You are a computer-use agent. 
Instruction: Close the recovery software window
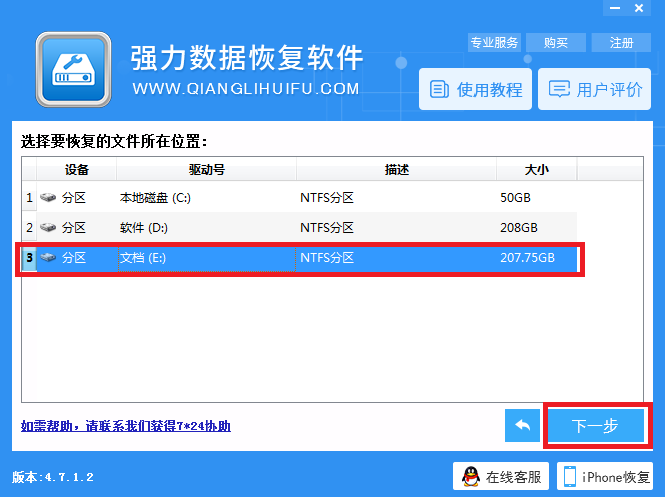(639, 8)
